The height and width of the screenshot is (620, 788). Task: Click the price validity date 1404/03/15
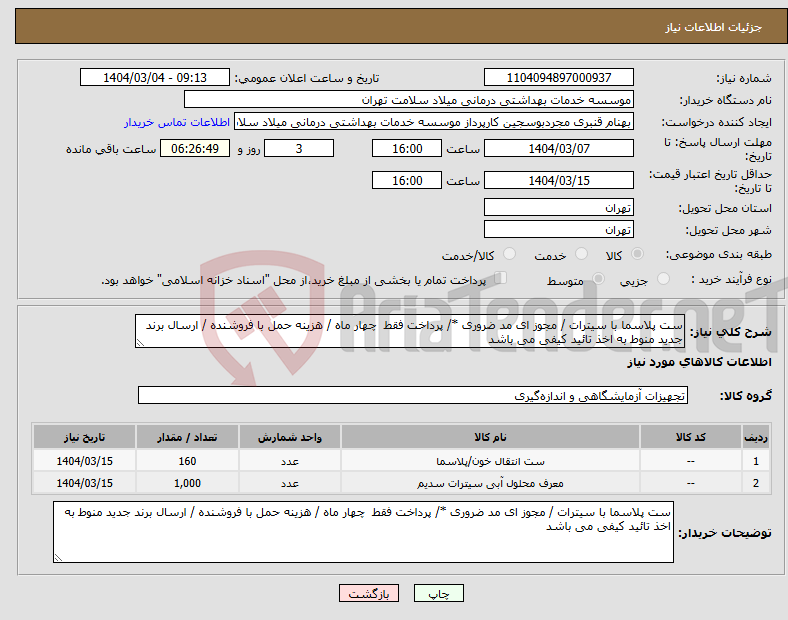tap(558, 180)
